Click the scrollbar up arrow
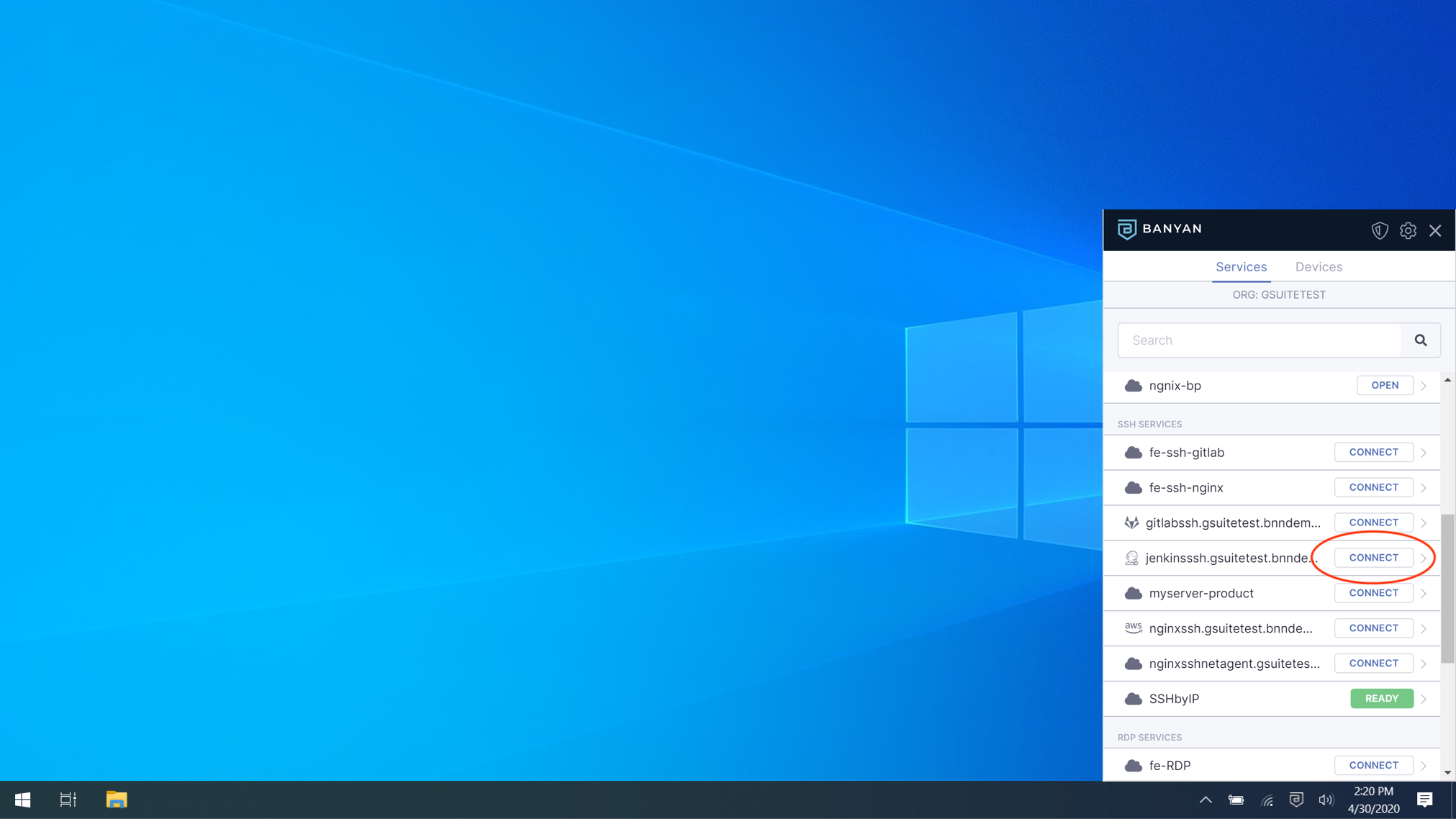Screen dimensions: 1456x819 tap(1447, 380)
